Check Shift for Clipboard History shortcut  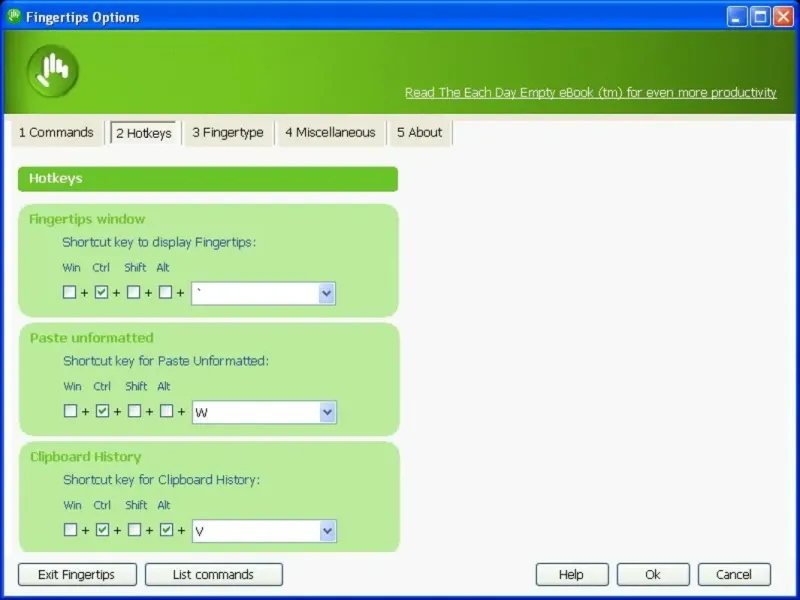click(x=134, y=530)
